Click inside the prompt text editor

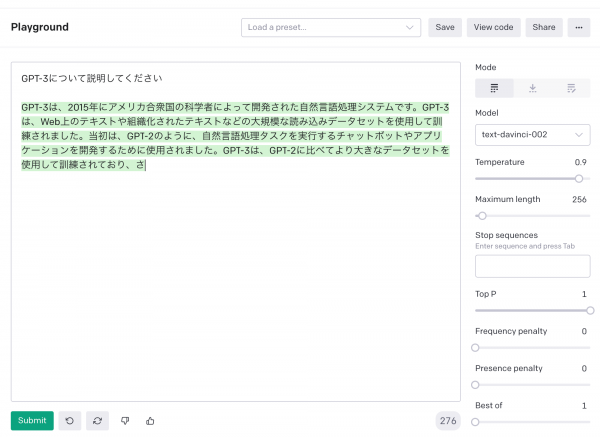click(235, 232)
